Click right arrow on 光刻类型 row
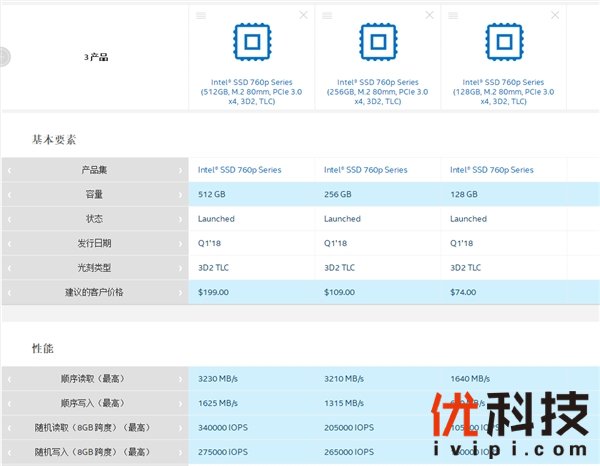 tap(181, 268)
